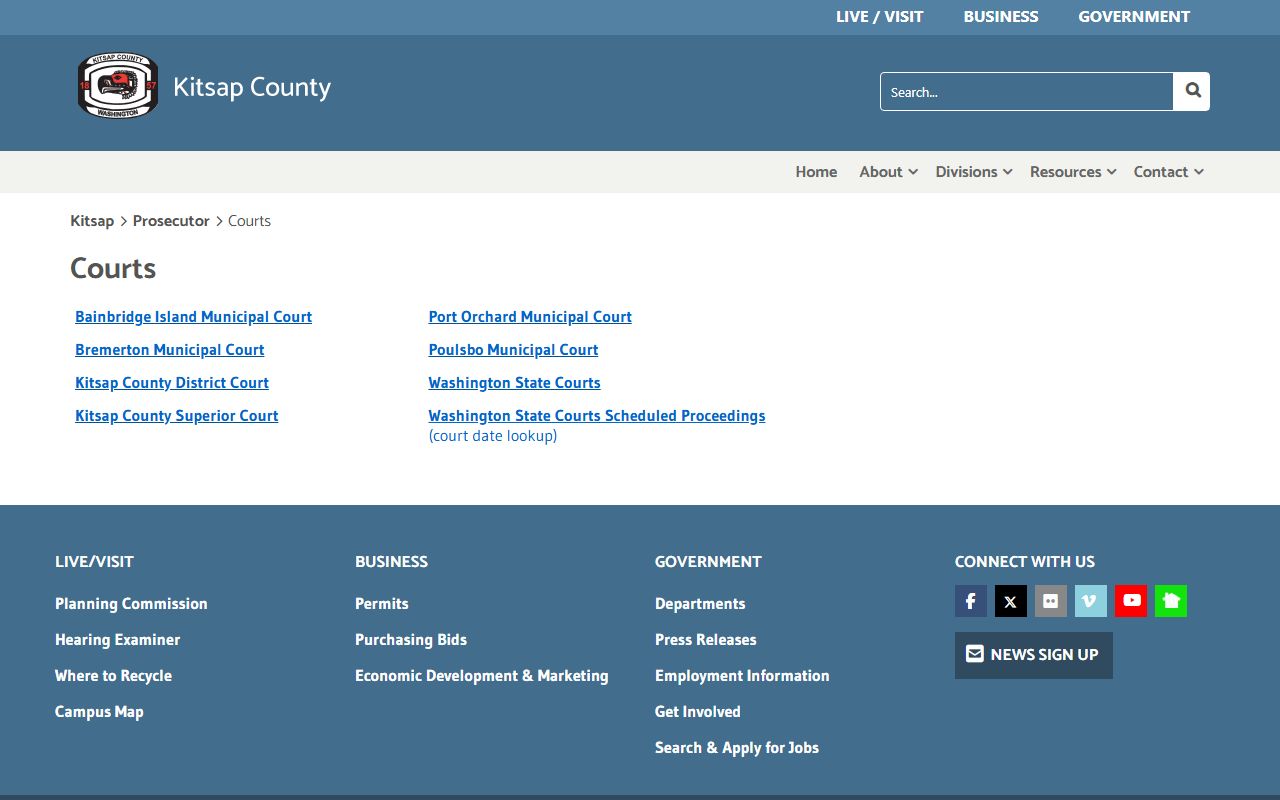This screenshot has width=1280, height=800.
Task: Open Campus Map footer link
Action: pos(99,712)
